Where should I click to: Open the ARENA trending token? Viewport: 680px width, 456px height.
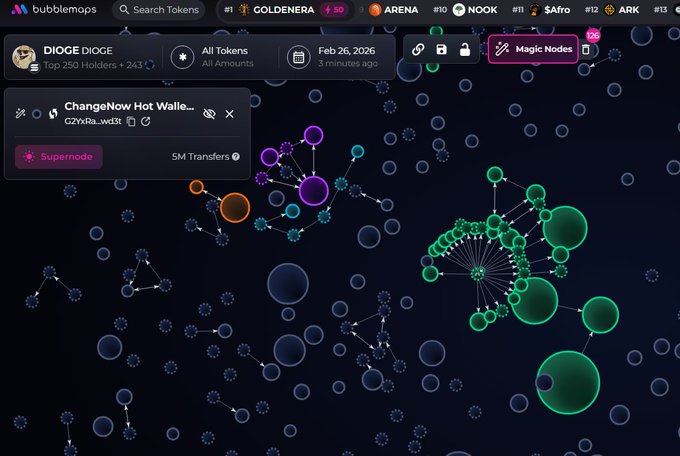point(393,10)
